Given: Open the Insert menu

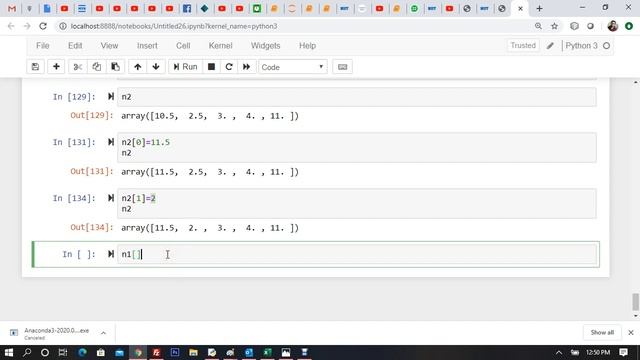Looking at the screenshot, I should pyautogui.click(x=147, y=46).
